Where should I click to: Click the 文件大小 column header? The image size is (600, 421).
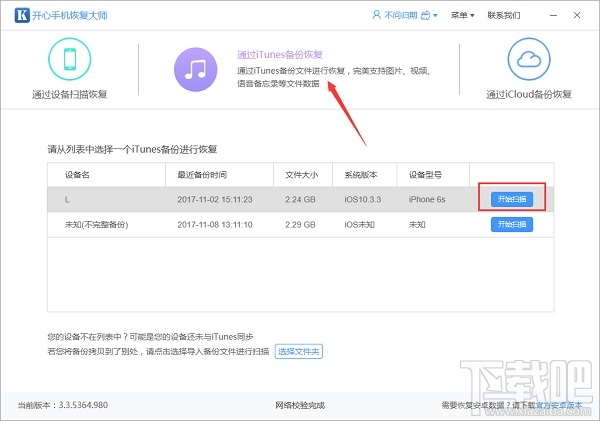click(x=302, y=175)
